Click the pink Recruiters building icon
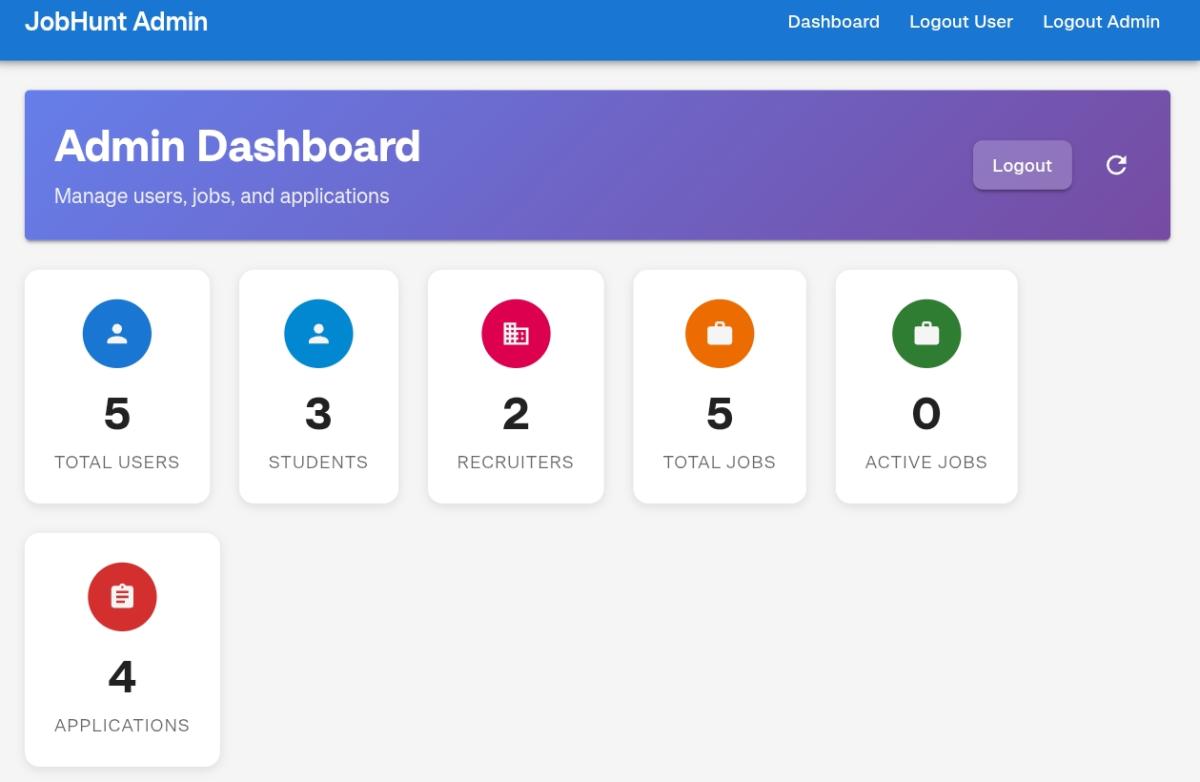This screenshot has height=782, width=1200. tap(516, 334)
